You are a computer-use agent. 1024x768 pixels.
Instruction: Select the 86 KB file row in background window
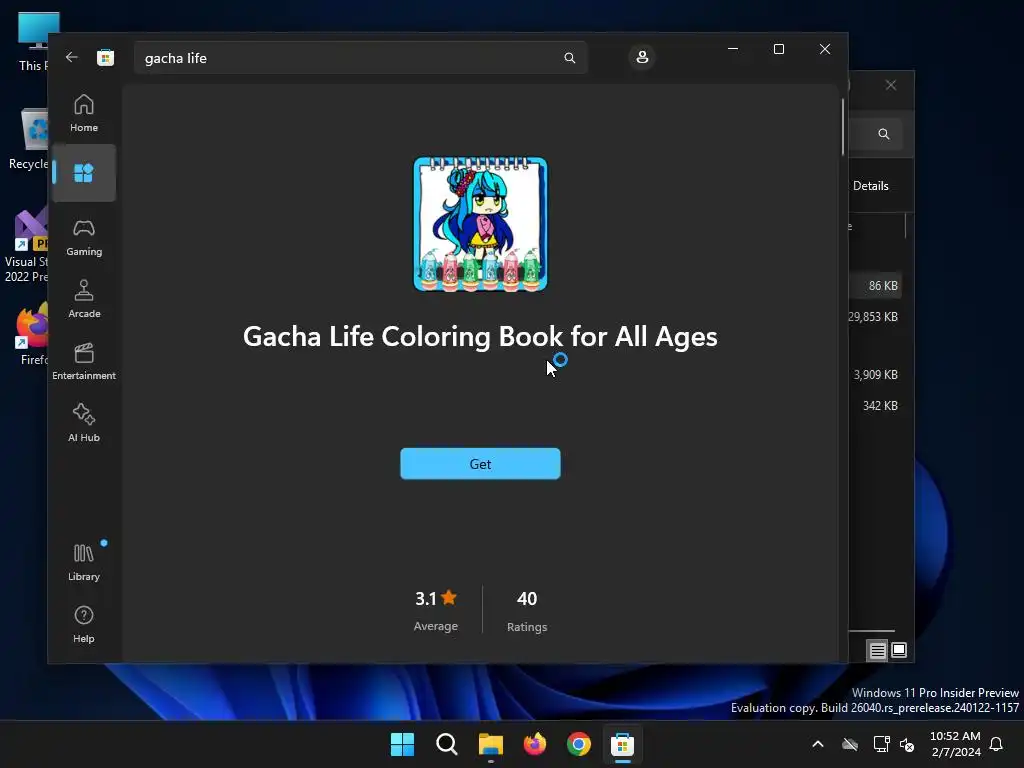click(876, 285)
